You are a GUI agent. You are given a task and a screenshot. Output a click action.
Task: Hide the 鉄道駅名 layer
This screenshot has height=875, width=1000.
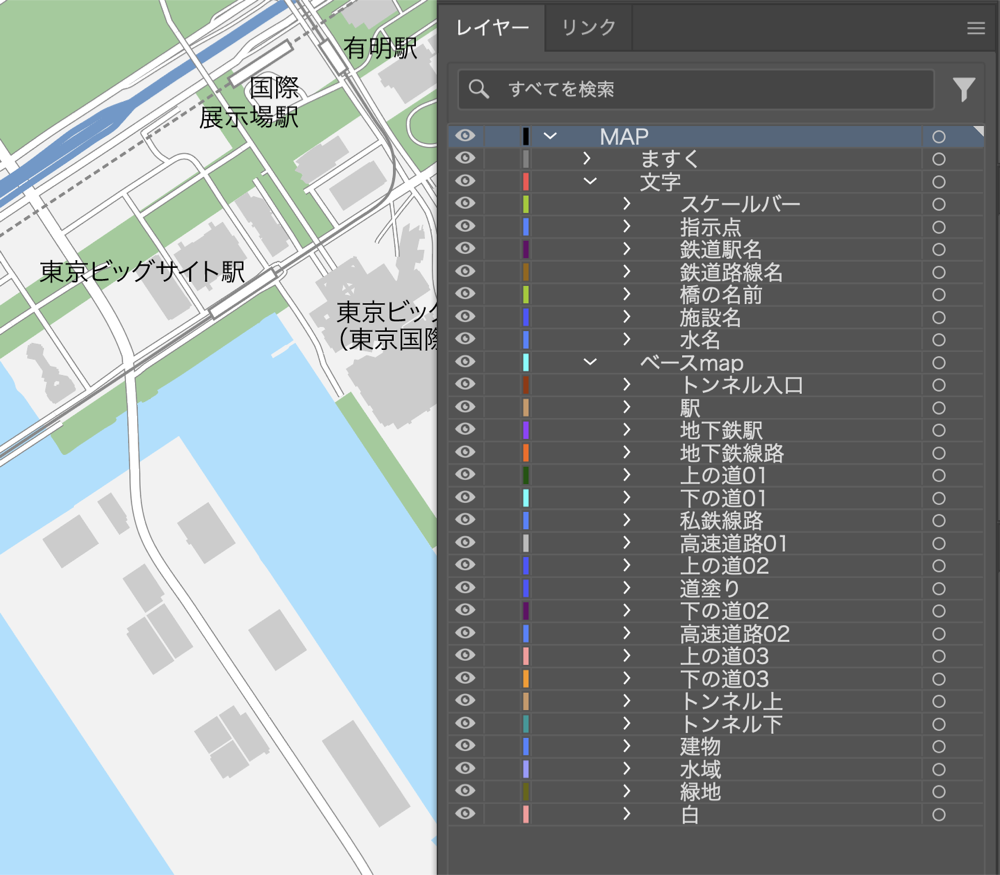coord(464,249)
